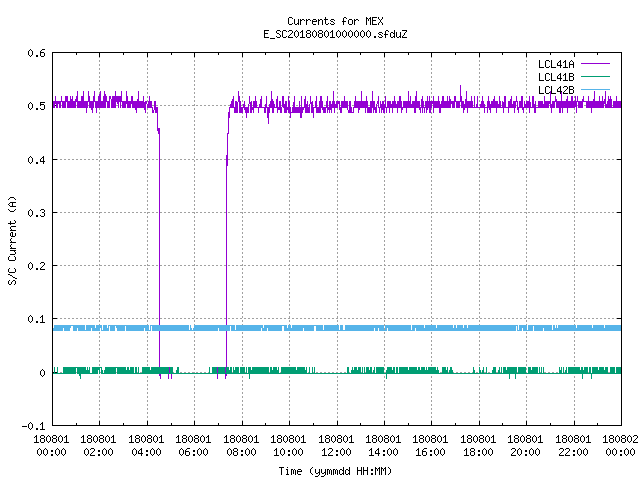Click the y-axis label 'S/C Current (A)'
This screenshot has width=640, height=480.
(12, 240)
